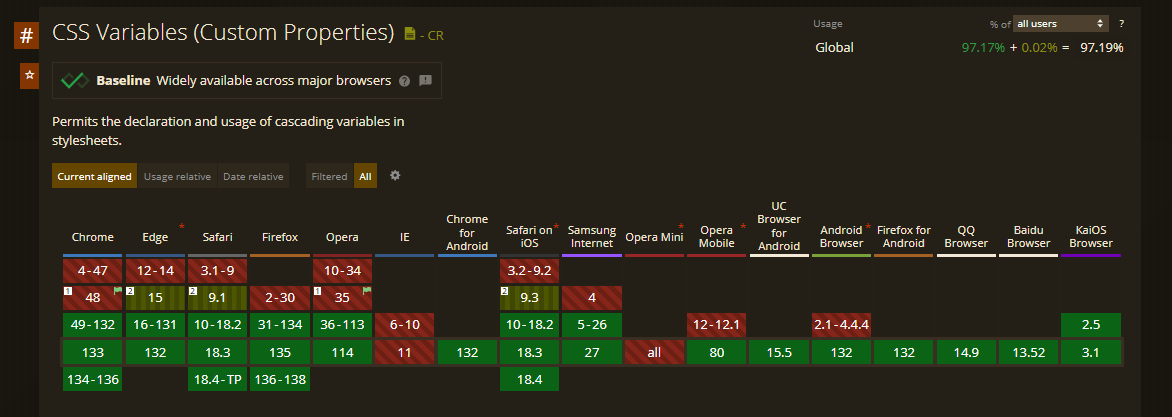Select IE 6-10 cell
The height and width of the screenshot is (417, 1172).
[x=404, y=325]
